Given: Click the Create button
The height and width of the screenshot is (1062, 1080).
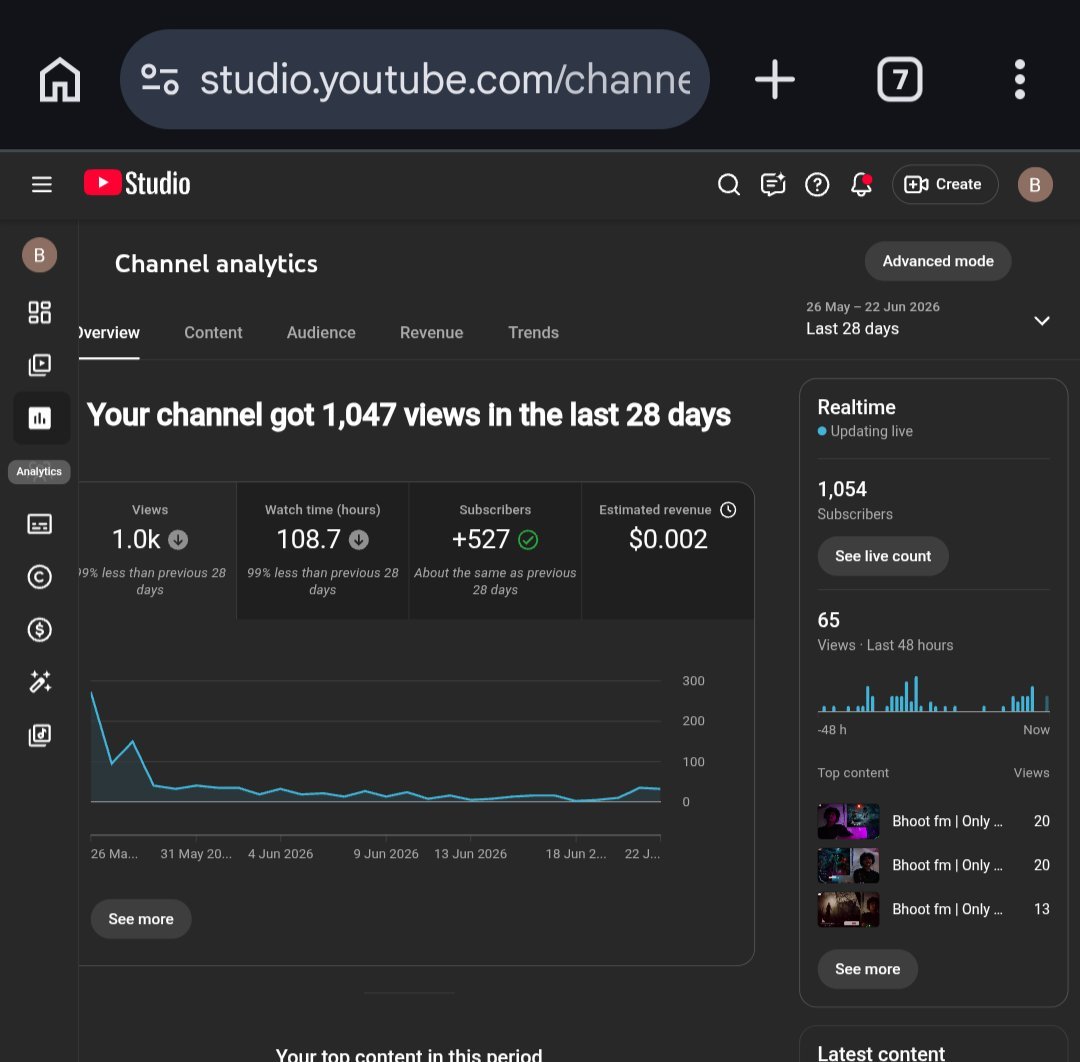Looking at the screenshot, I should click(944, 185).
